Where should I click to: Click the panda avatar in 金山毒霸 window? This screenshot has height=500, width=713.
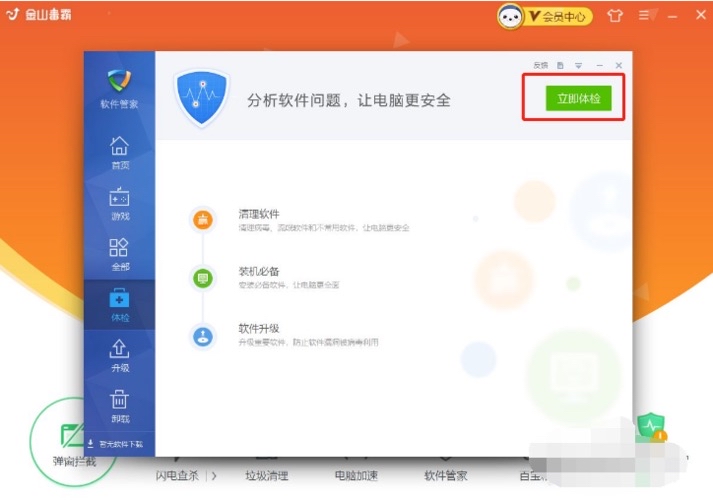(510, 17)
